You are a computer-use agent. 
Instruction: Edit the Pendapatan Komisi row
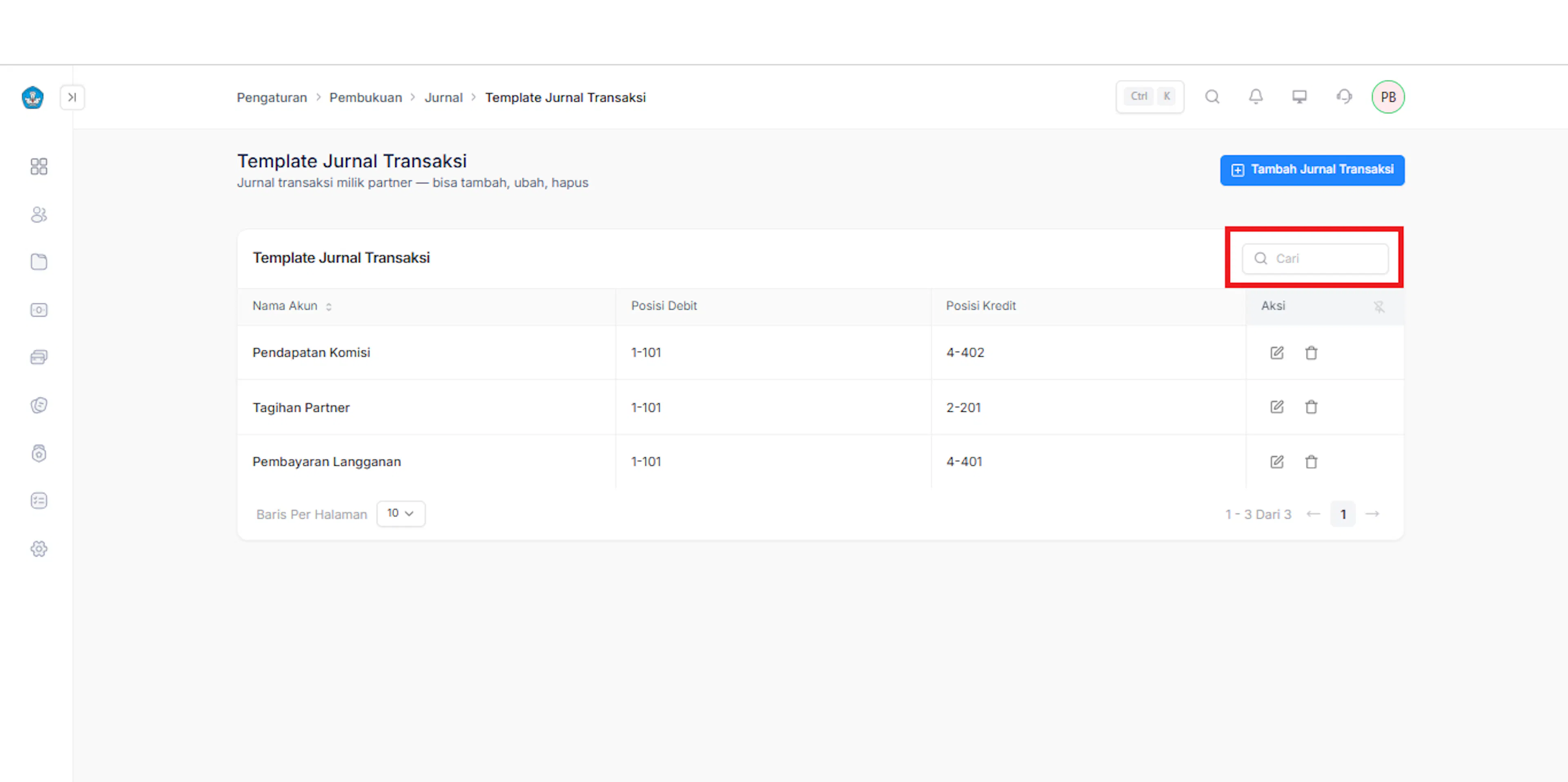(1276, 353)
